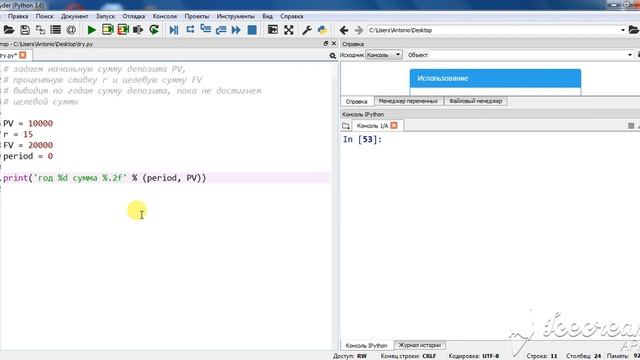Run cell and advance icon

click(123, 30)
